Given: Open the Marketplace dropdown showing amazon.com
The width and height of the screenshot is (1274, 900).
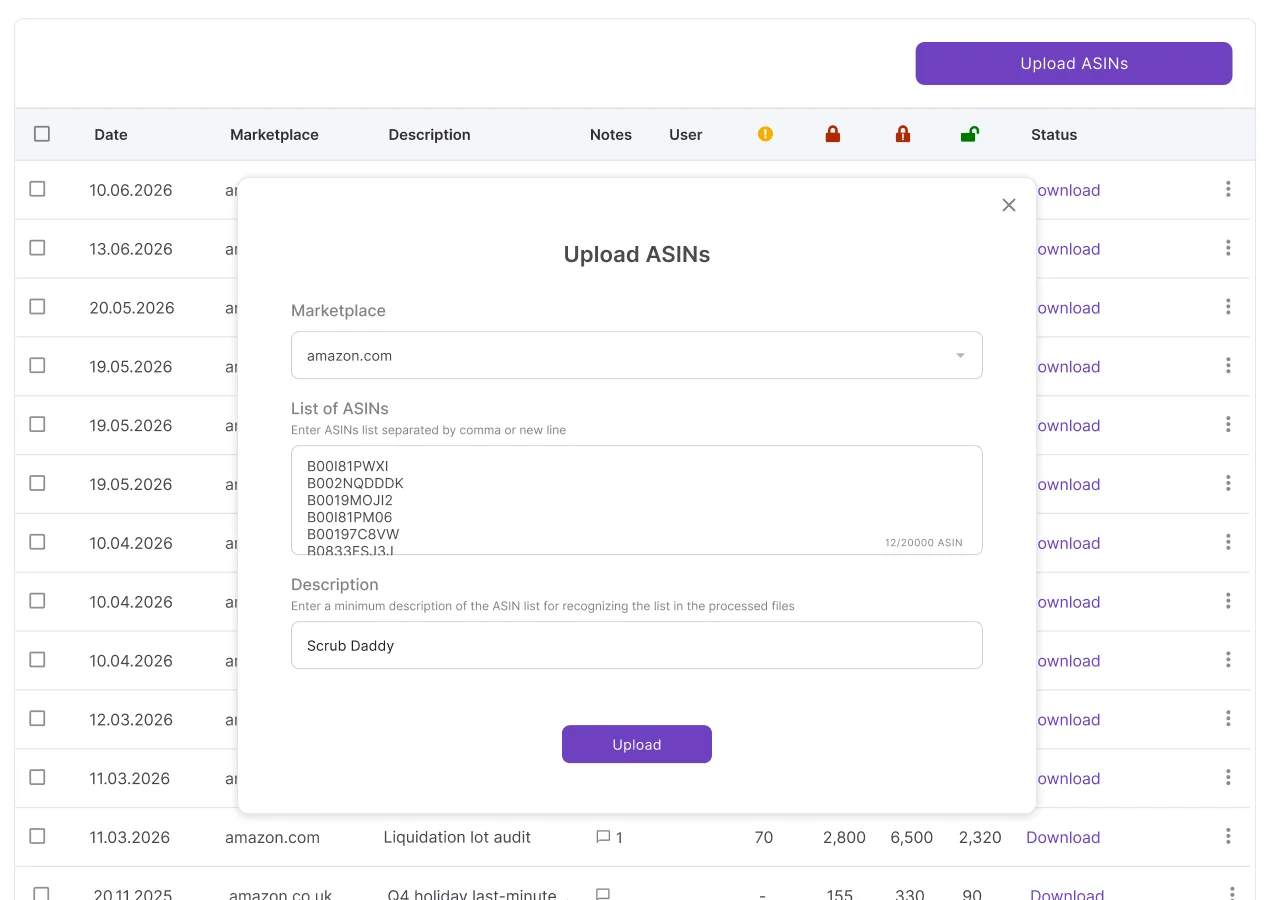Looking at the screenshot, I should (637, 355).
